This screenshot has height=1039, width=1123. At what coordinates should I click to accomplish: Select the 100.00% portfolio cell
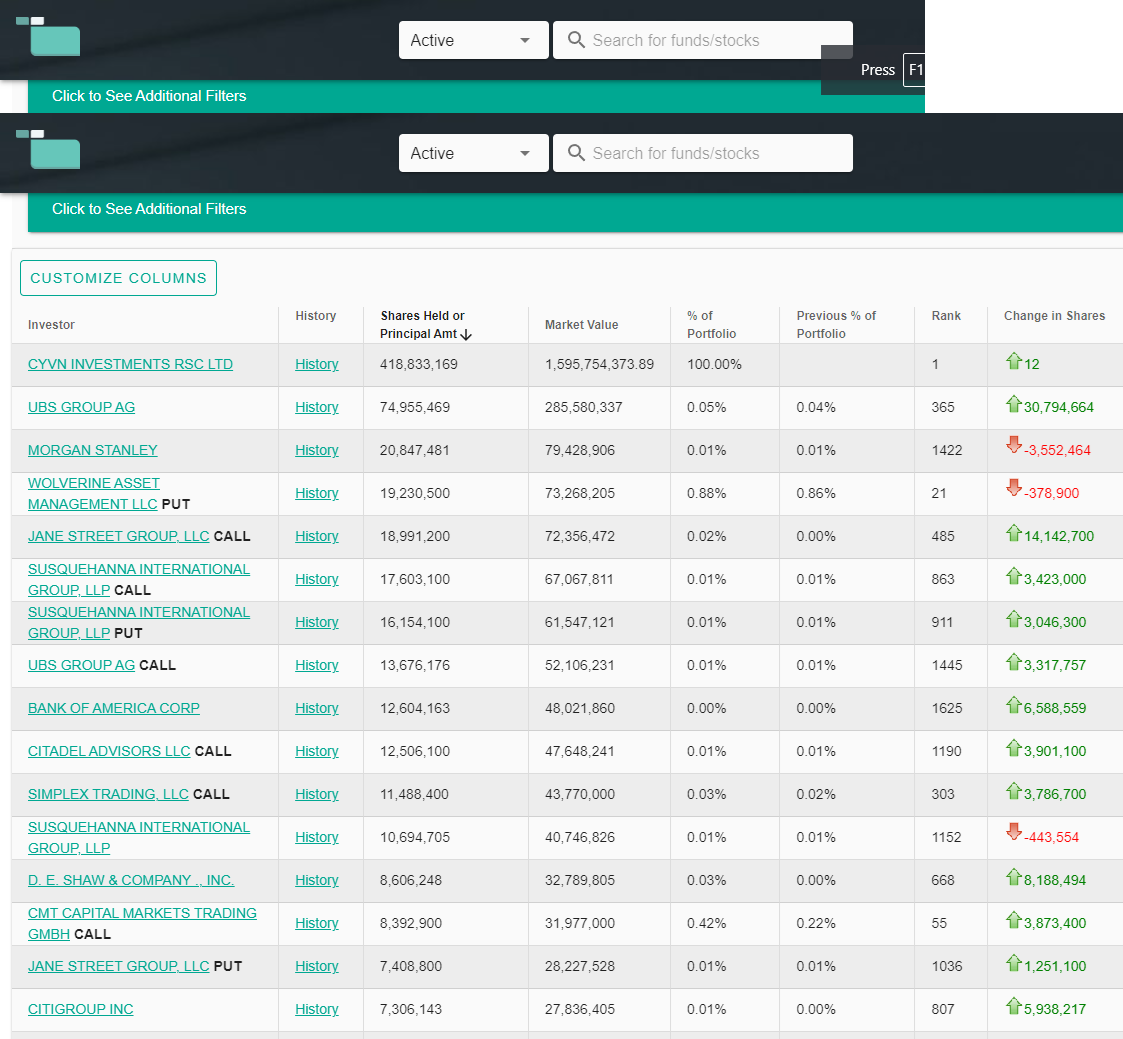click(714, 364)
